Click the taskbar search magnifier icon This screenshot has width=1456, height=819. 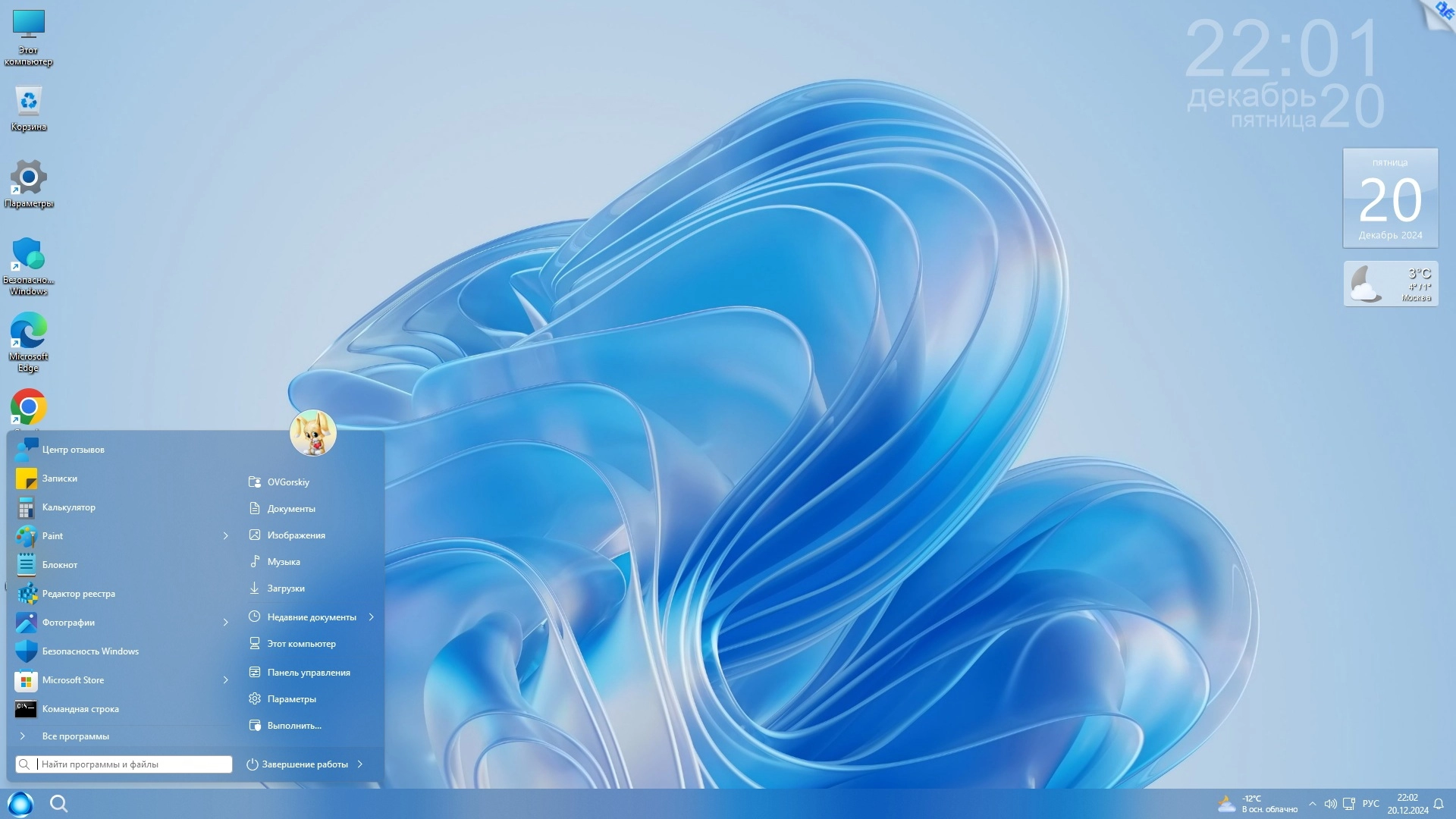click(58, 804)
